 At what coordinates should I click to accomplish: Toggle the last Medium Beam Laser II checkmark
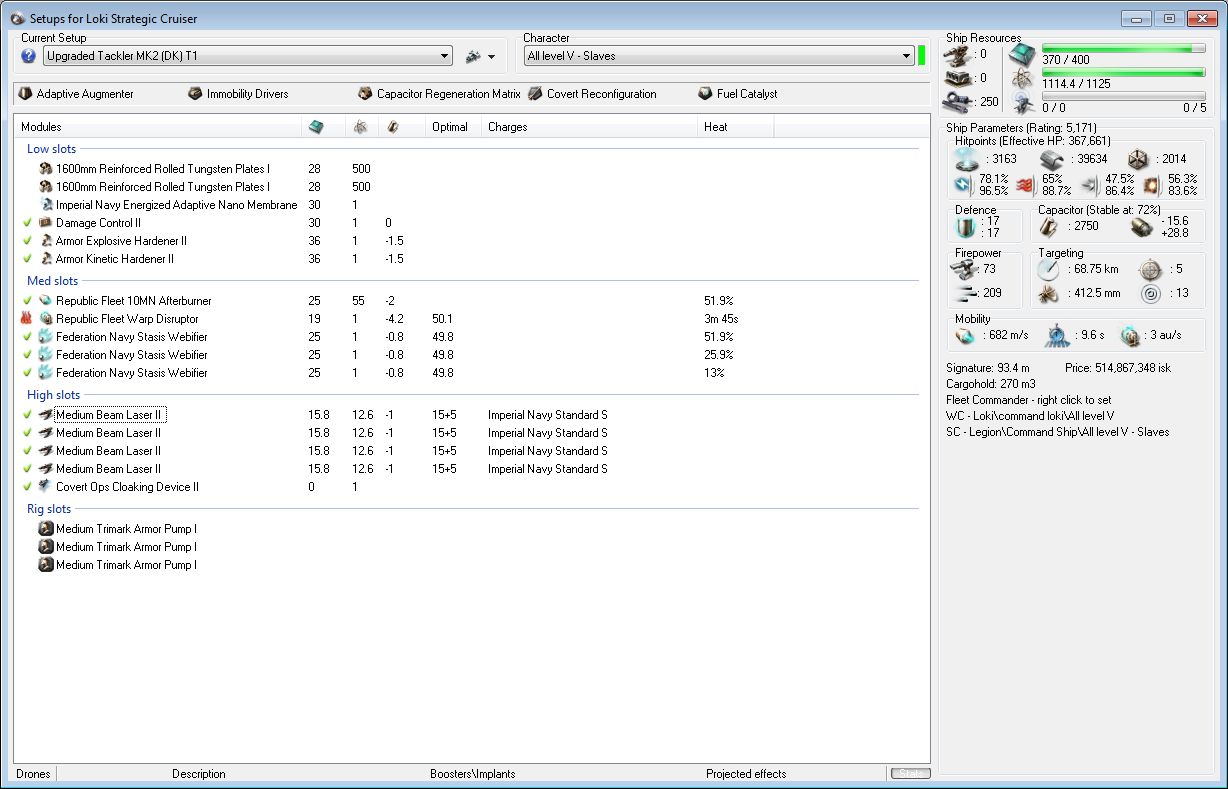(27, 469)
